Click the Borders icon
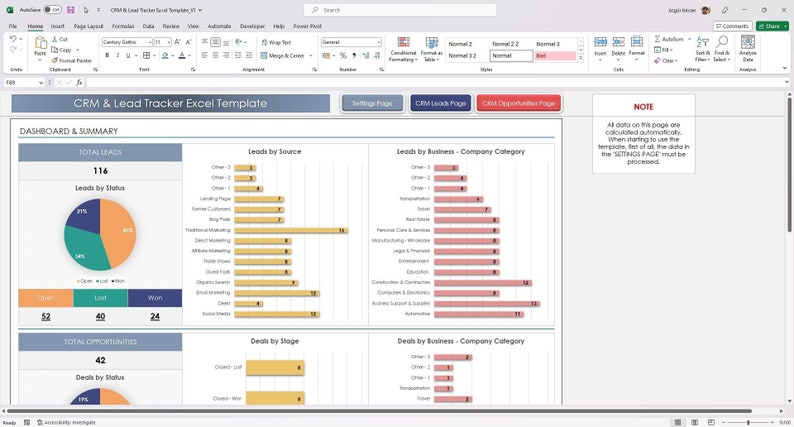 point(146,55)
